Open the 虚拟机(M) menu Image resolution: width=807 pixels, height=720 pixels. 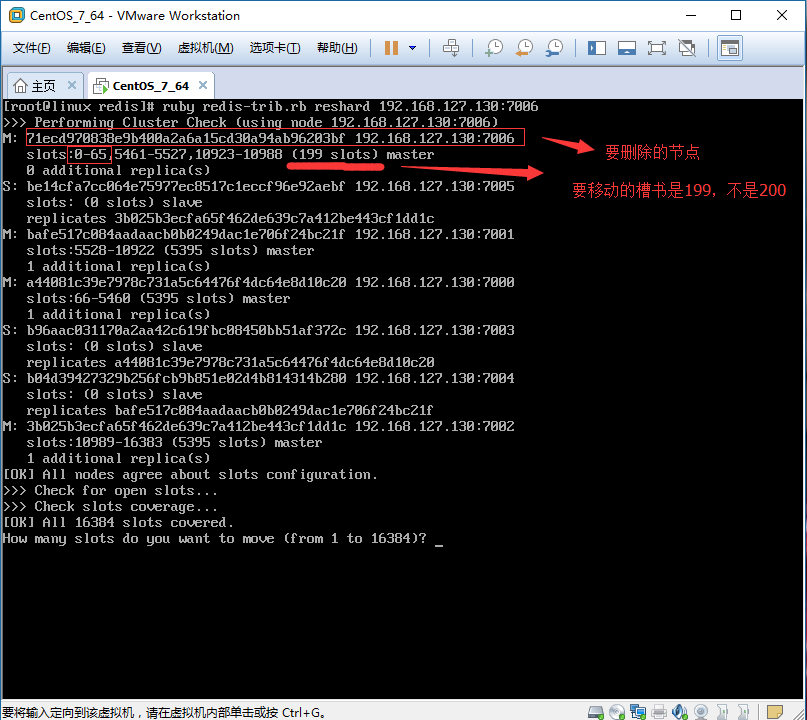(x=205, y=48)
